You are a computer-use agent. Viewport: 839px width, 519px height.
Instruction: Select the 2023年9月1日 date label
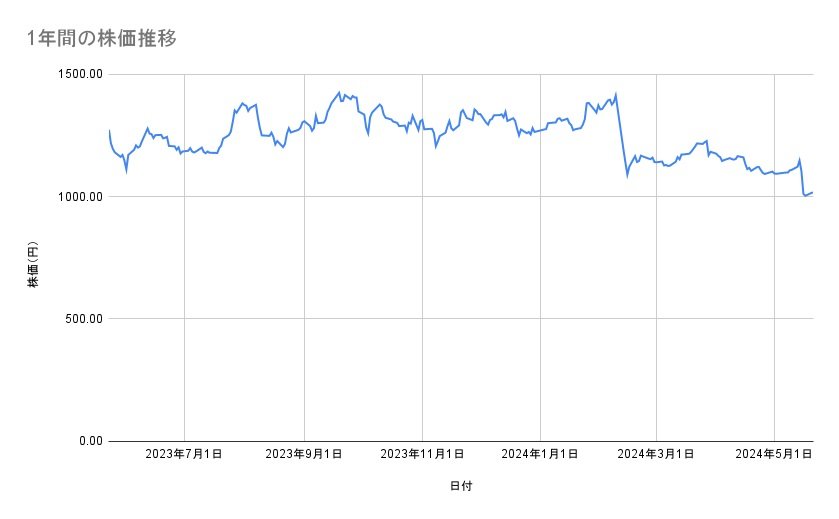click(303, 455)
